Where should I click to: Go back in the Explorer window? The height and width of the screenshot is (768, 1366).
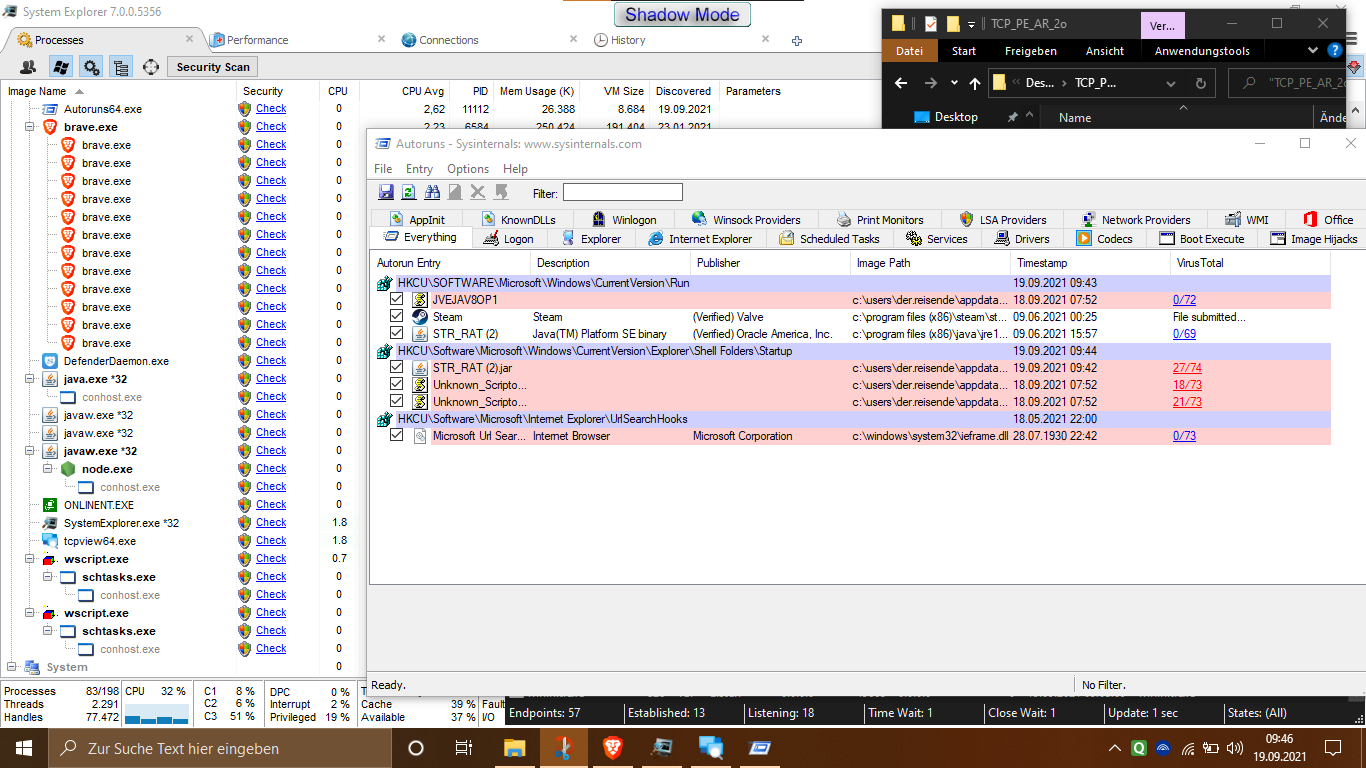[903, 83]
